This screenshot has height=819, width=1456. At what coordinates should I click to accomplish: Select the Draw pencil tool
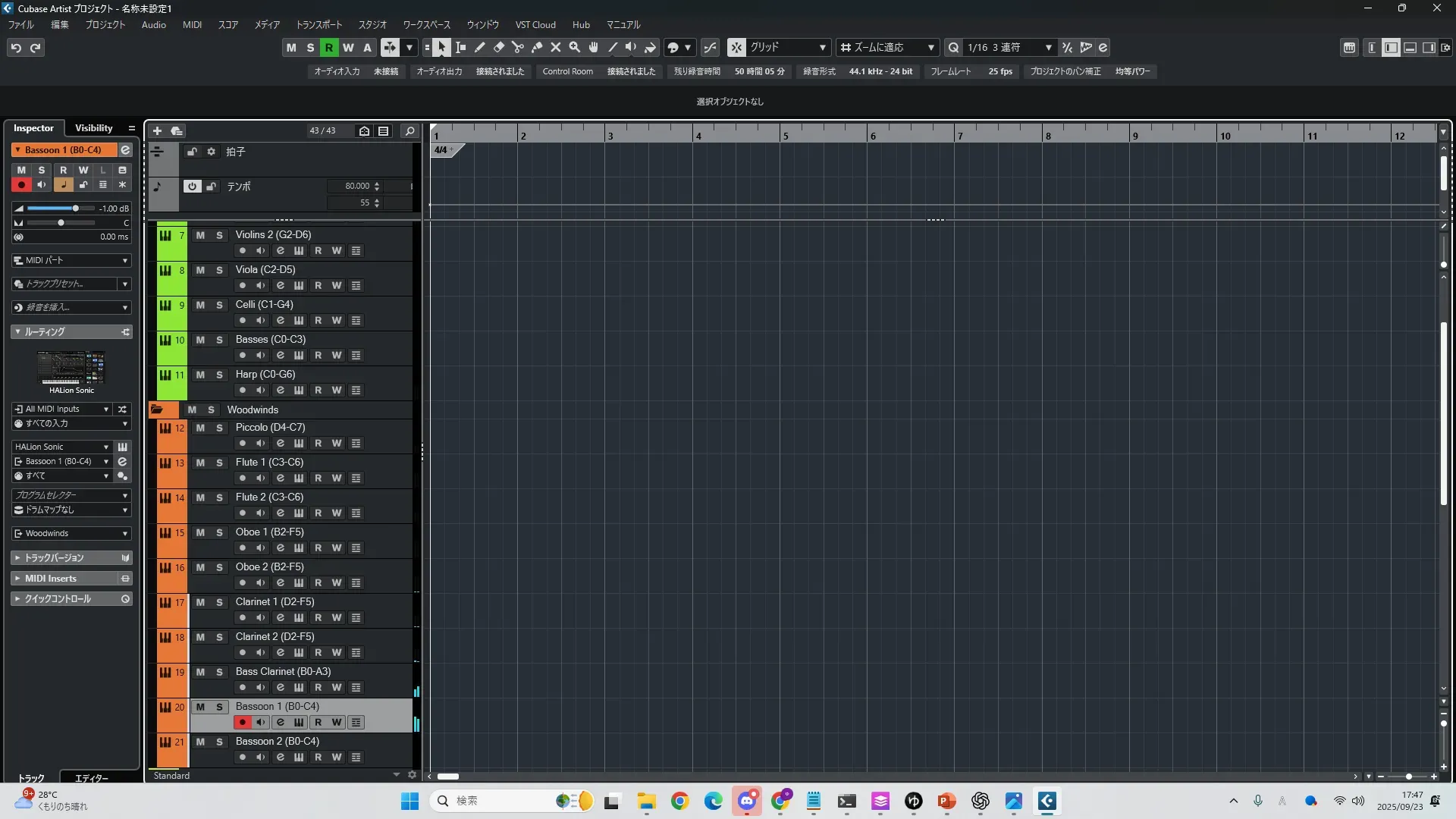click(480, 48)
